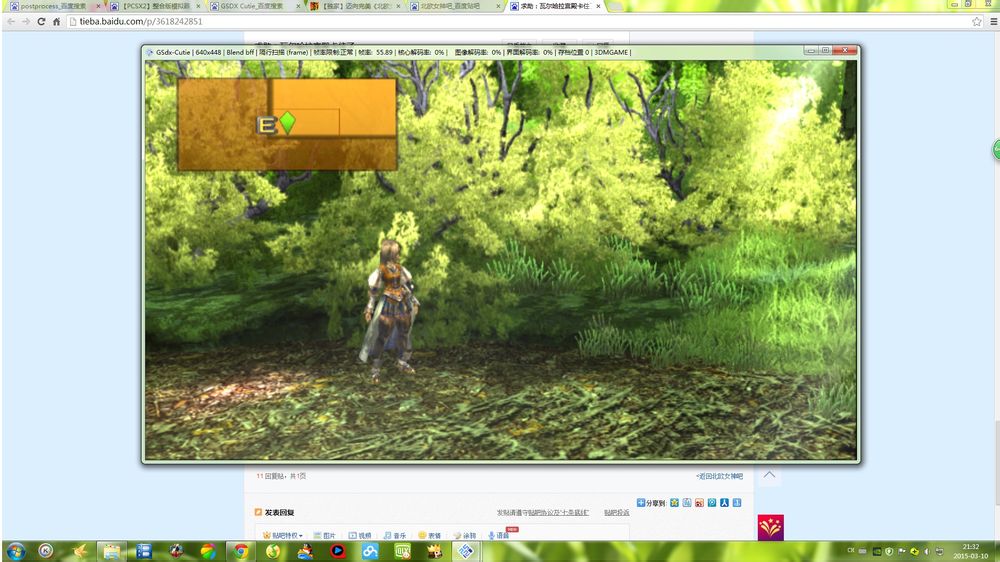
Task: Open the 语音 voice reply option
Action: pyautogui.click(x=498, y=535)
